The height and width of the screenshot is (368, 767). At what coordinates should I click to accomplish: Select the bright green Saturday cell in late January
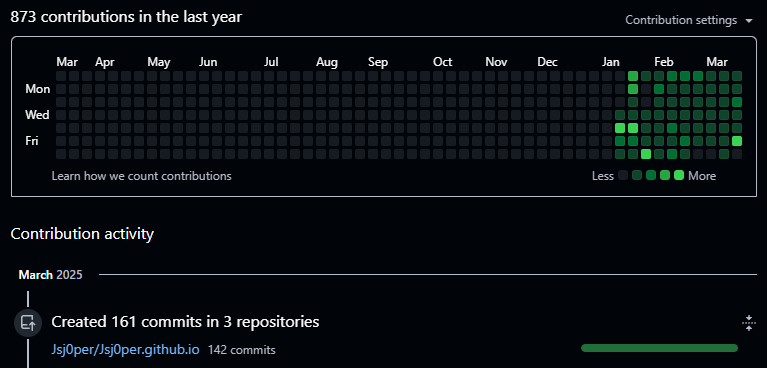coord(646,154)
